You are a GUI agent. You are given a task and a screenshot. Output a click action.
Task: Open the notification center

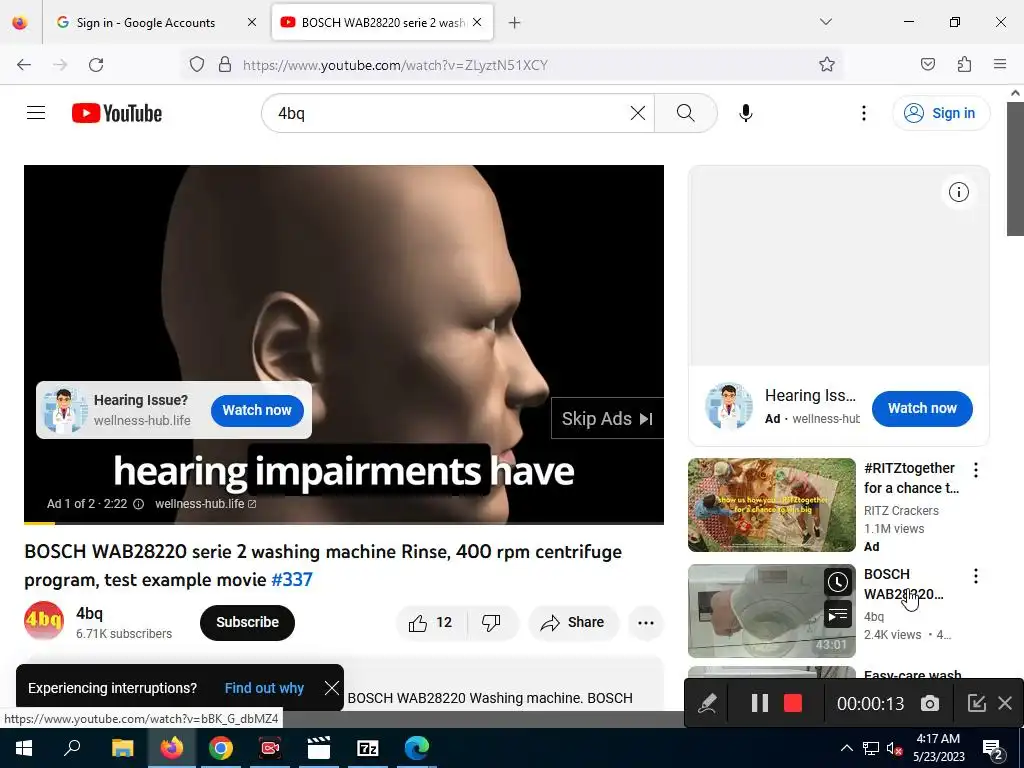993,748
